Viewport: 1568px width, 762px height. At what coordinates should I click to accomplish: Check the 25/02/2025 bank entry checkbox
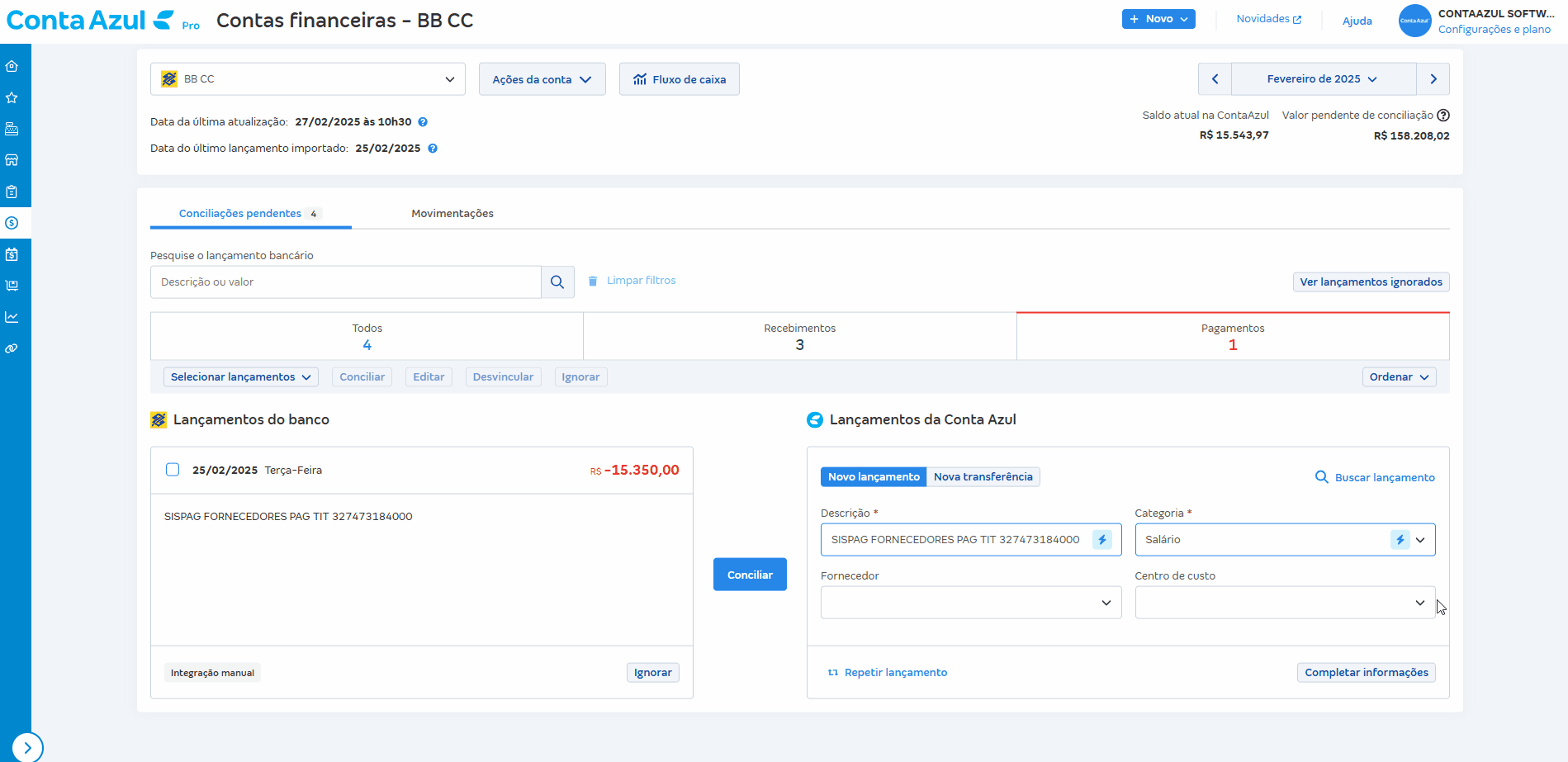173,470
